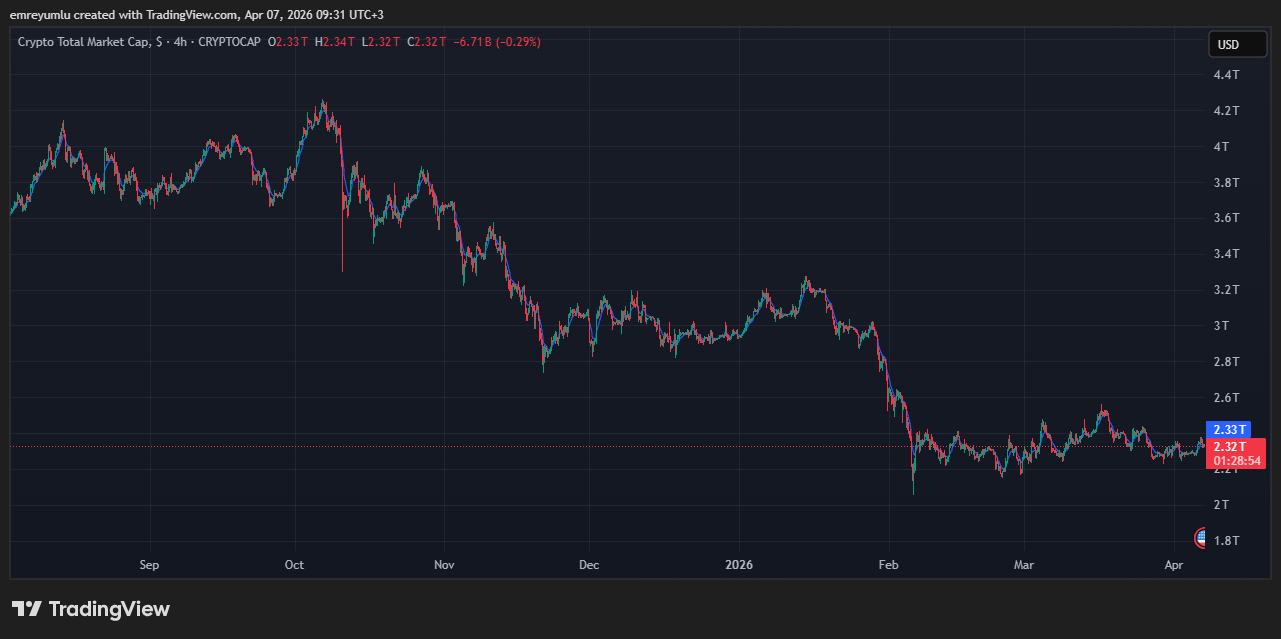Viewport: 1281px width, 639px height.
Task: Click the emreyumlu created with TradingView.com caption
Action: [197, 14]
